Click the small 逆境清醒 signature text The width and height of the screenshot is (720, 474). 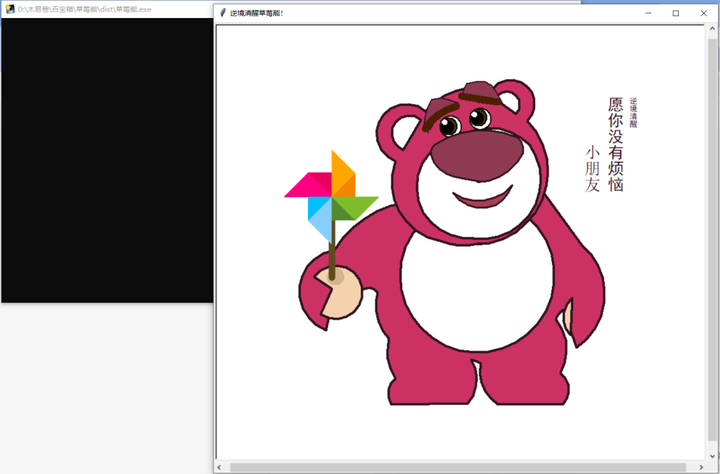click(634, 112)
